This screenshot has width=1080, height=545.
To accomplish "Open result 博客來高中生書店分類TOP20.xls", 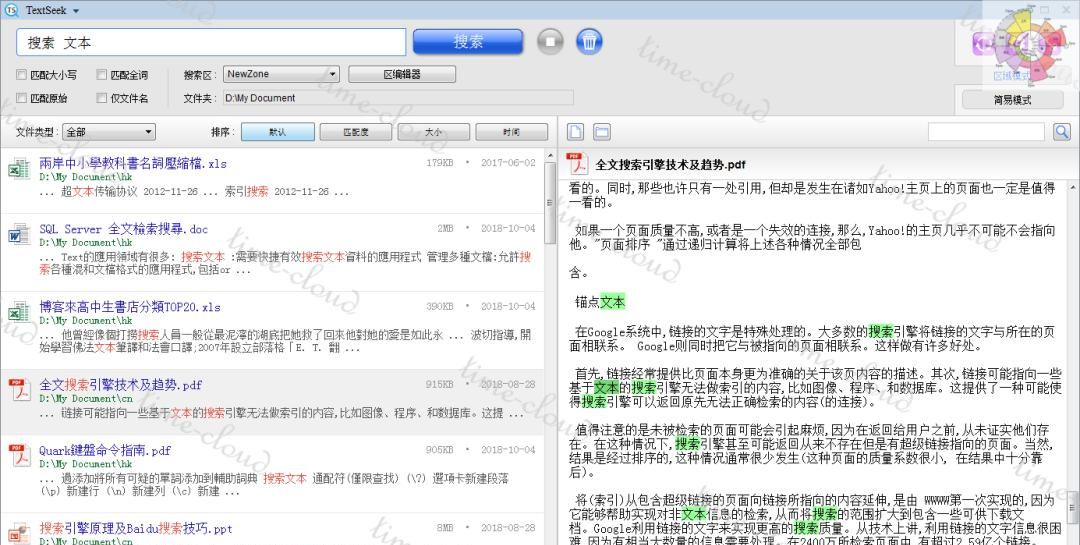I will click(130, 307).
